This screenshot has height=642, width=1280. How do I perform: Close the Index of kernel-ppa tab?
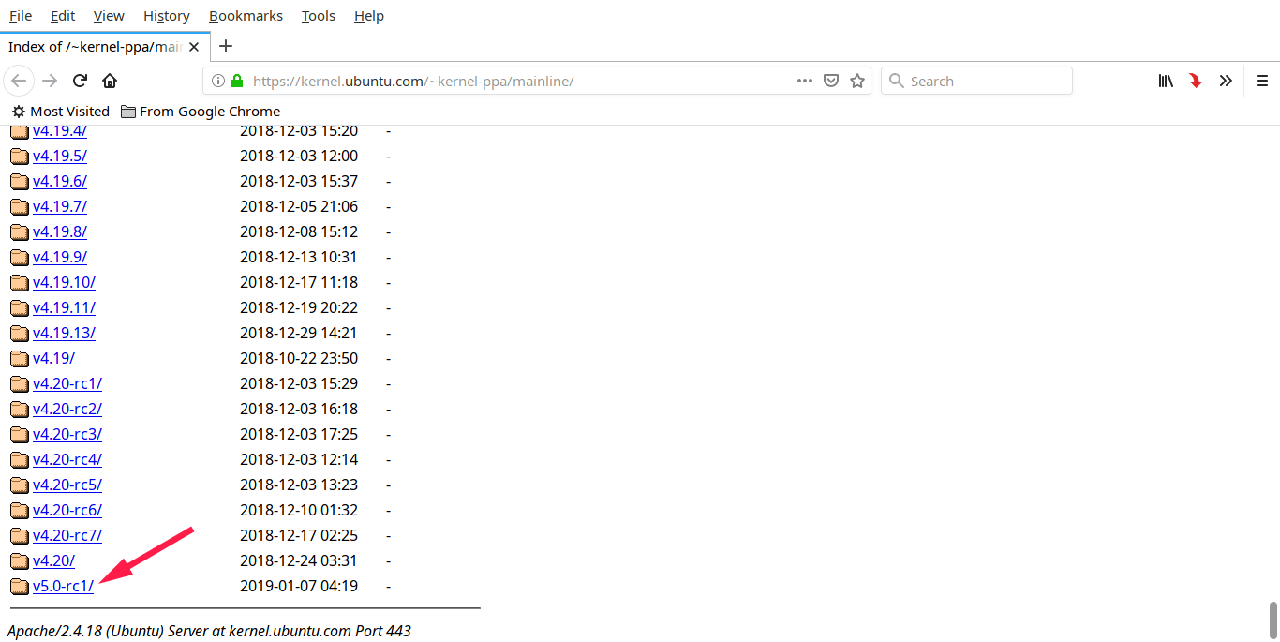[193, 47]
